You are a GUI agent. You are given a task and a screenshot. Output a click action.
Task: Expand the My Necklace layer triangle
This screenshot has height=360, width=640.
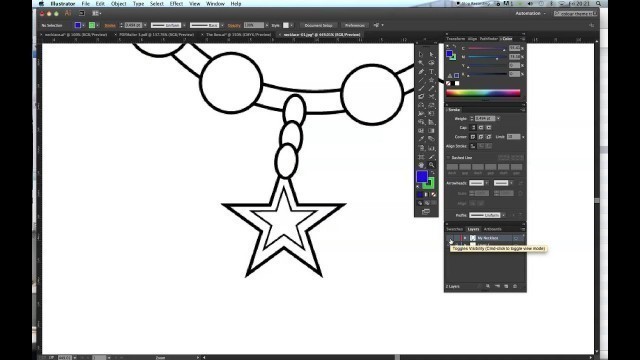[465, 238]
